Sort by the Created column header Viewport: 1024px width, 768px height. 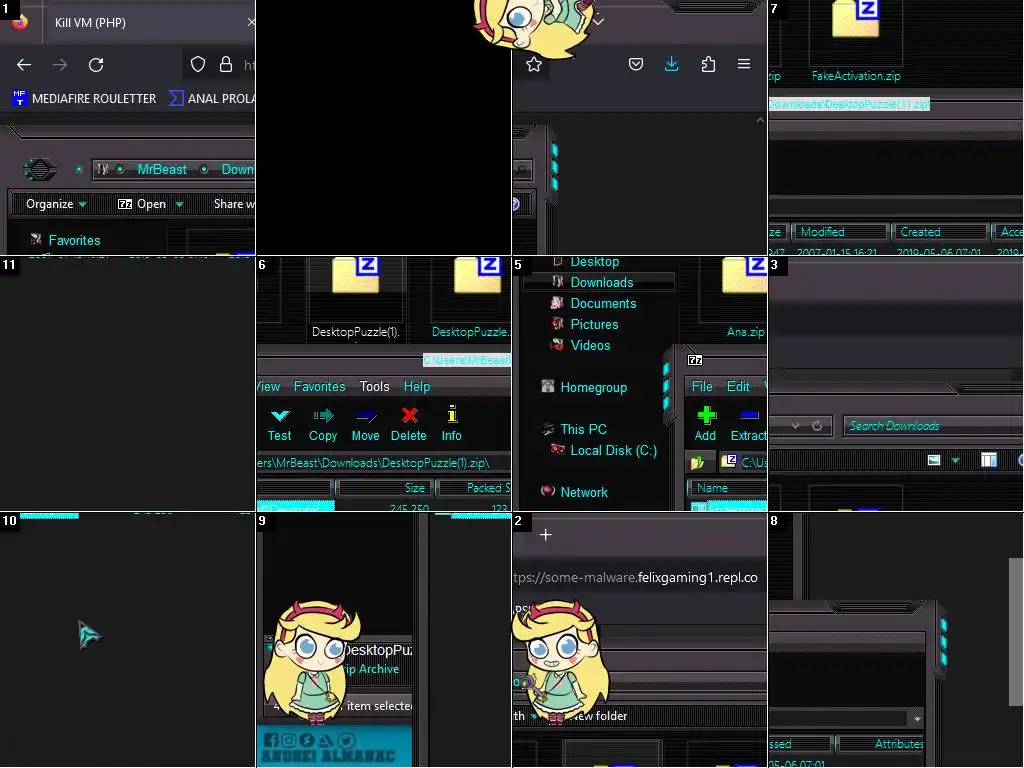tap(940, 232)
